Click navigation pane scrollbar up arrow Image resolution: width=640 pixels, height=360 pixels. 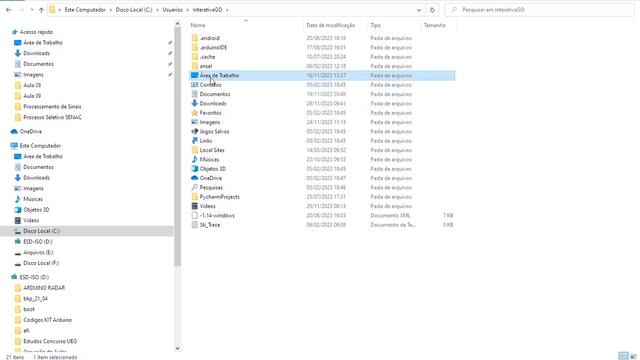click(178, 24)
